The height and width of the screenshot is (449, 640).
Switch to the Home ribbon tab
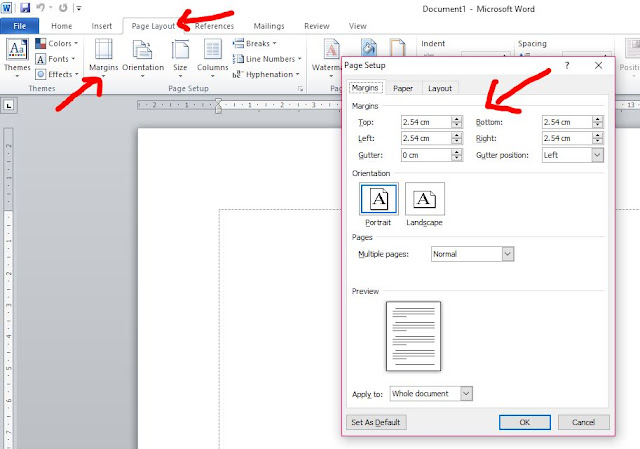[62, 26]
